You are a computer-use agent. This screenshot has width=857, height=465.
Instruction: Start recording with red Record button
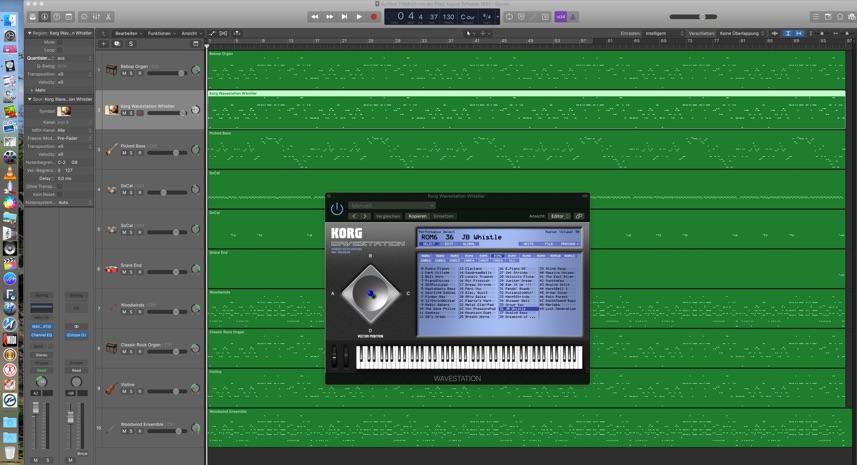[374, 17]
